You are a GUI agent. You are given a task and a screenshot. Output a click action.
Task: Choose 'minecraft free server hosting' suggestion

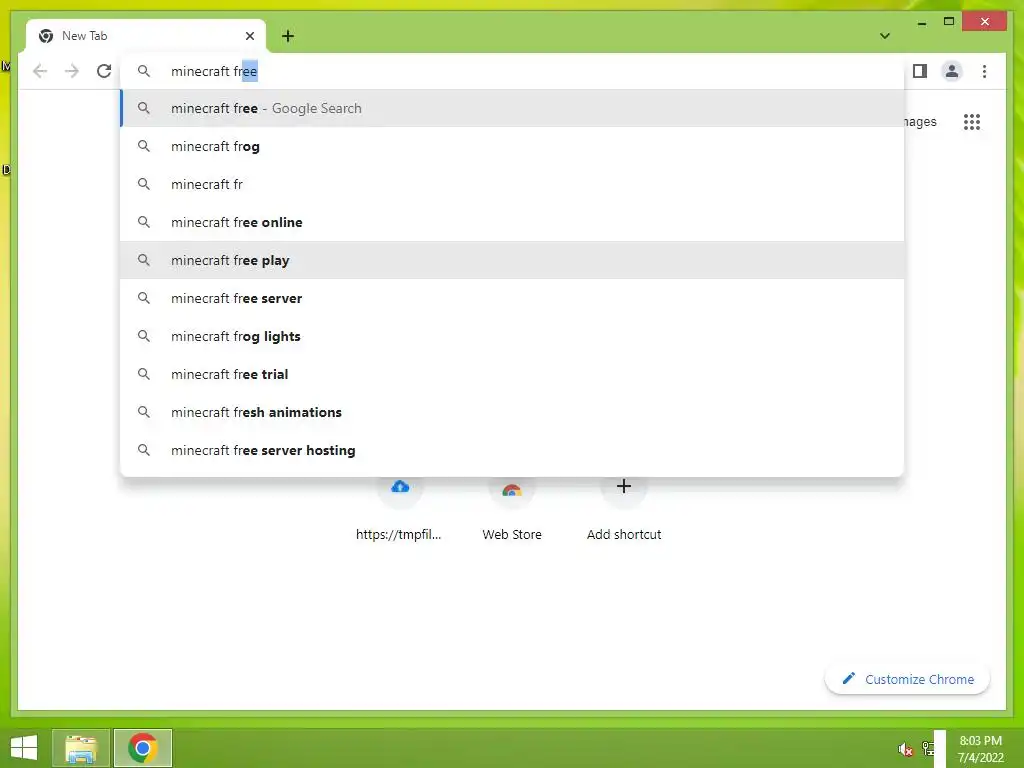click(x=513, y=450)
